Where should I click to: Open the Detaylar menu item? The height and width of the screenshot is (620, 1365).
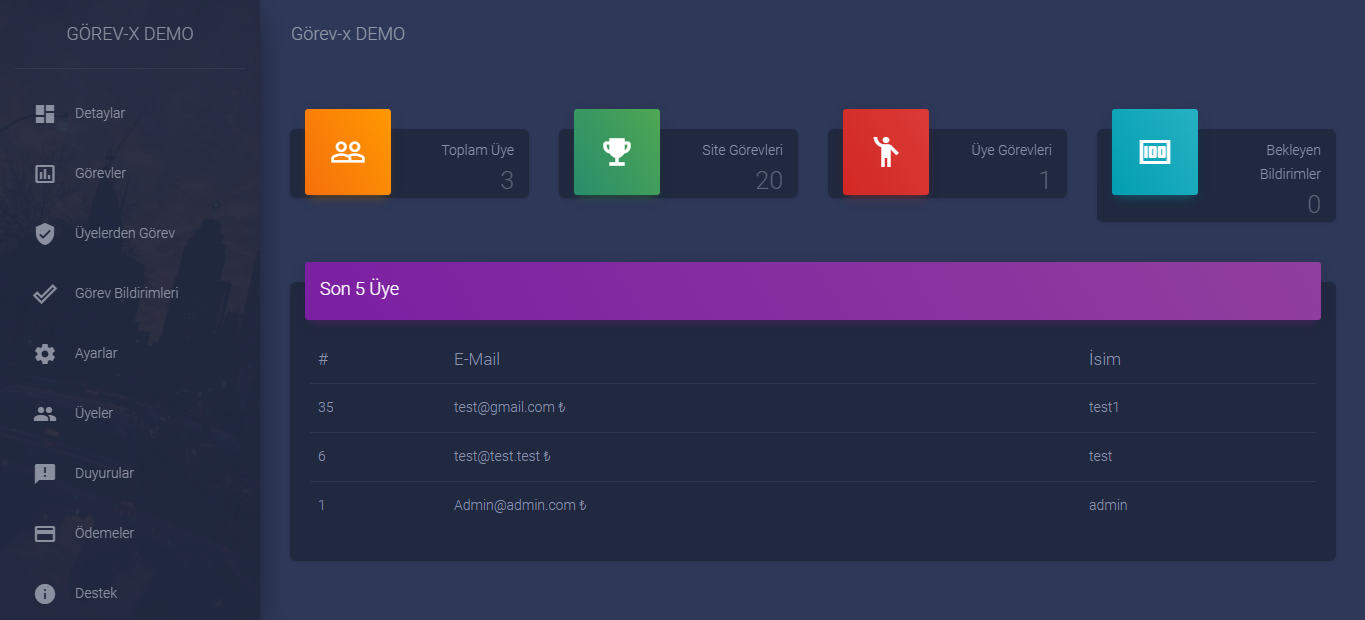130,113
